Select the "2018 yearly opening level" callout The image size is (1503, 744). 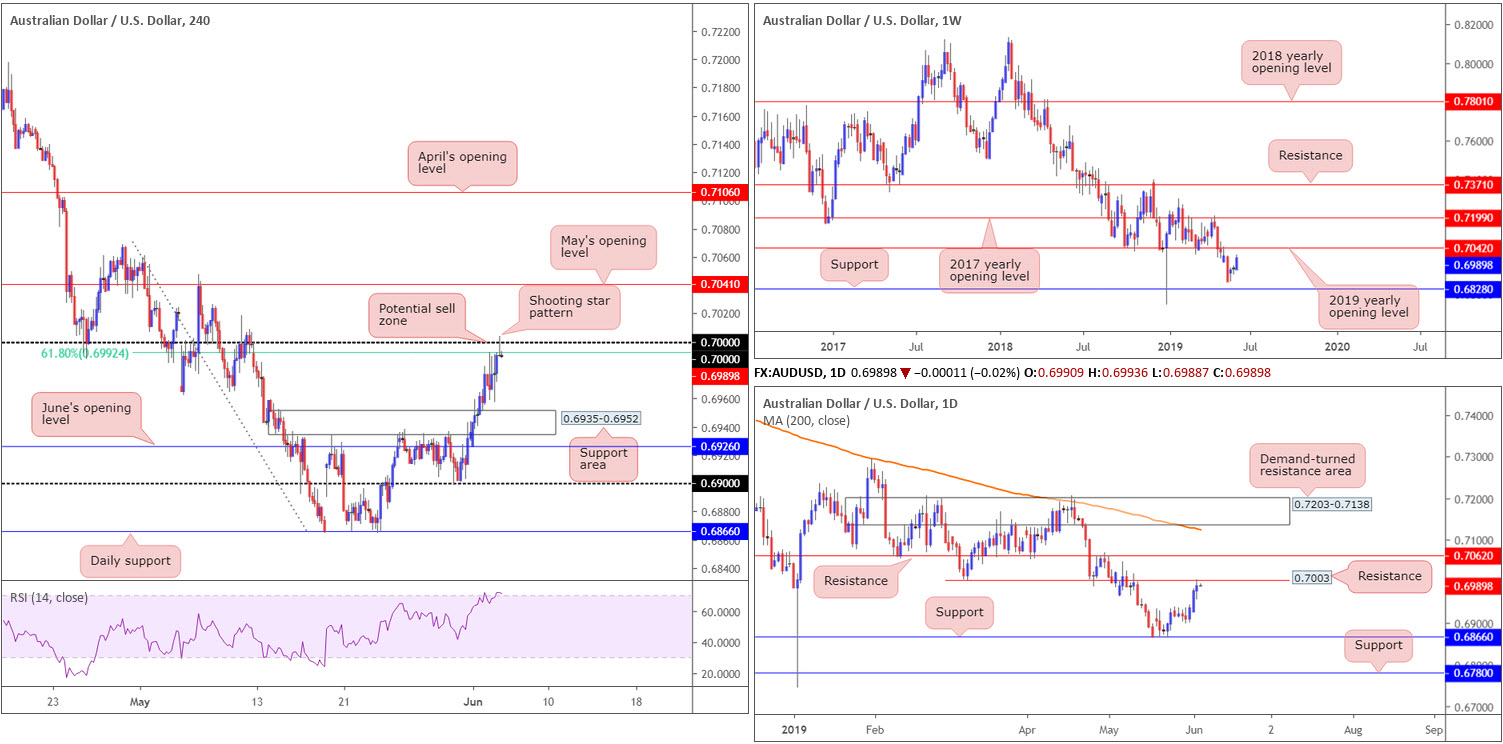point(1290,66)
